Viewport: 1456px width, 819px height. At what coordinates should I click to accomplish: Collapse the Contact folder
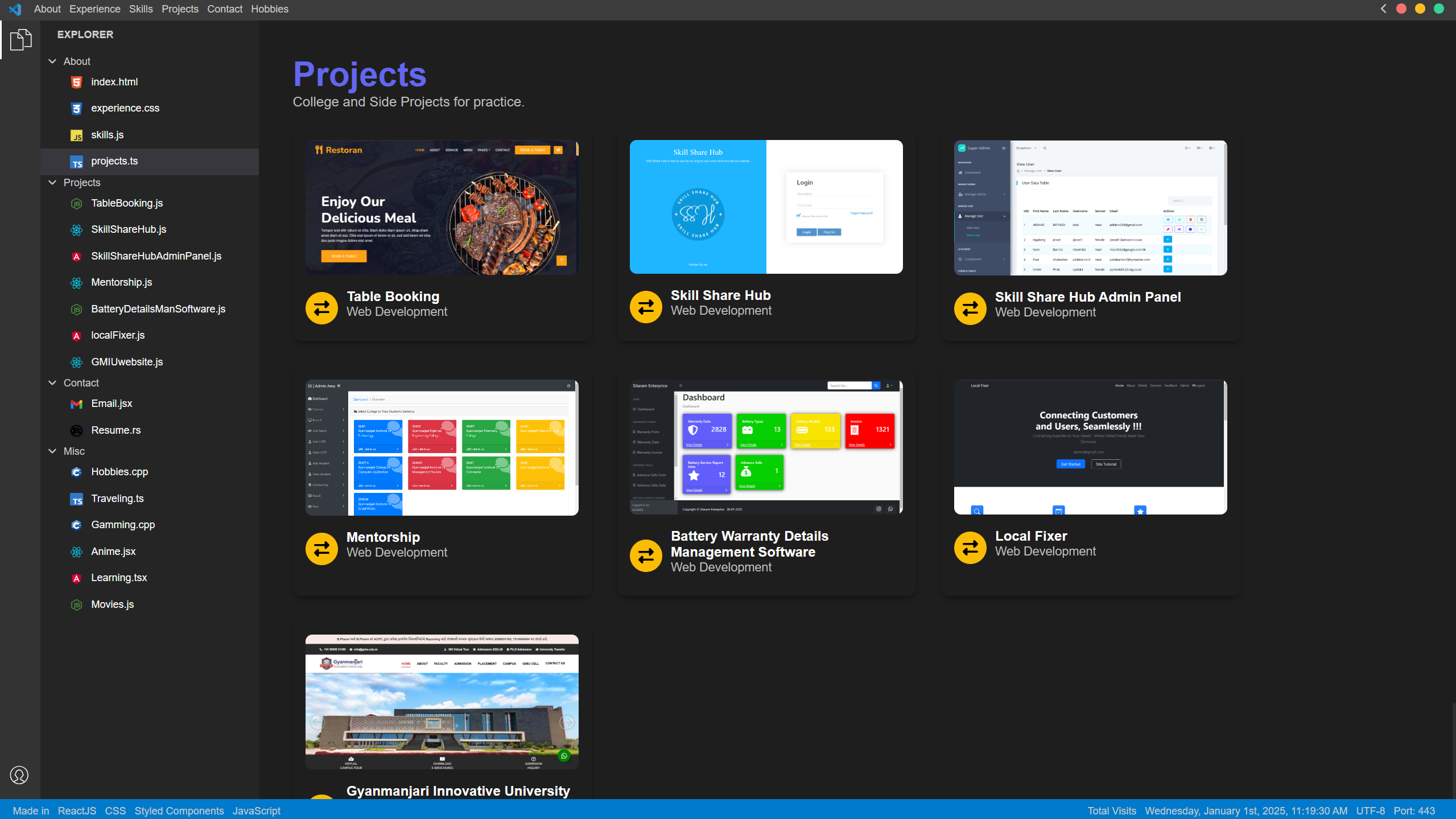click(52, 382)
